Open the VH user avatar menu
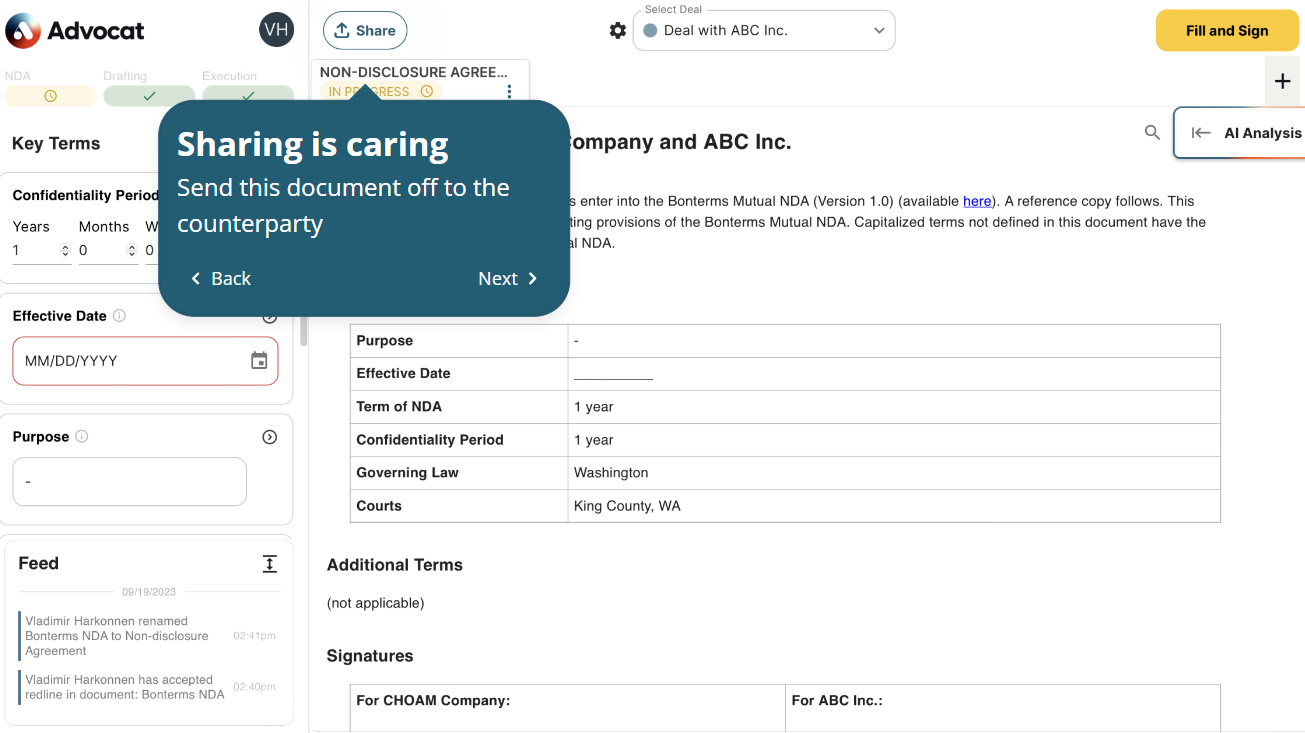This screenshot has height=733, width=1305. (x=277, y=29)
